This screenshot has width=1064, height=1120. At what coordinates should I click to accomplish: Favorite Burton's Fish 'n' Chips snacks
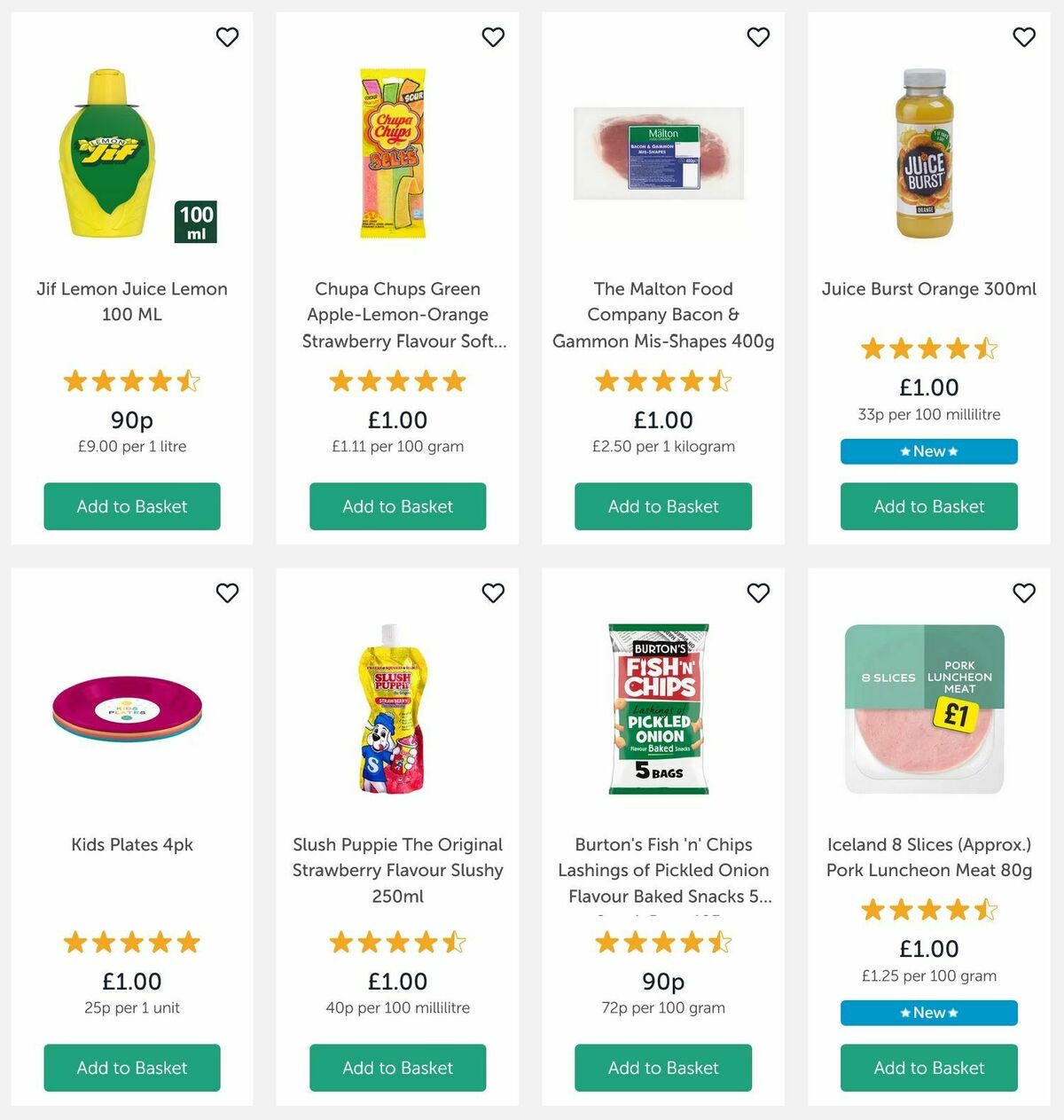758,593
